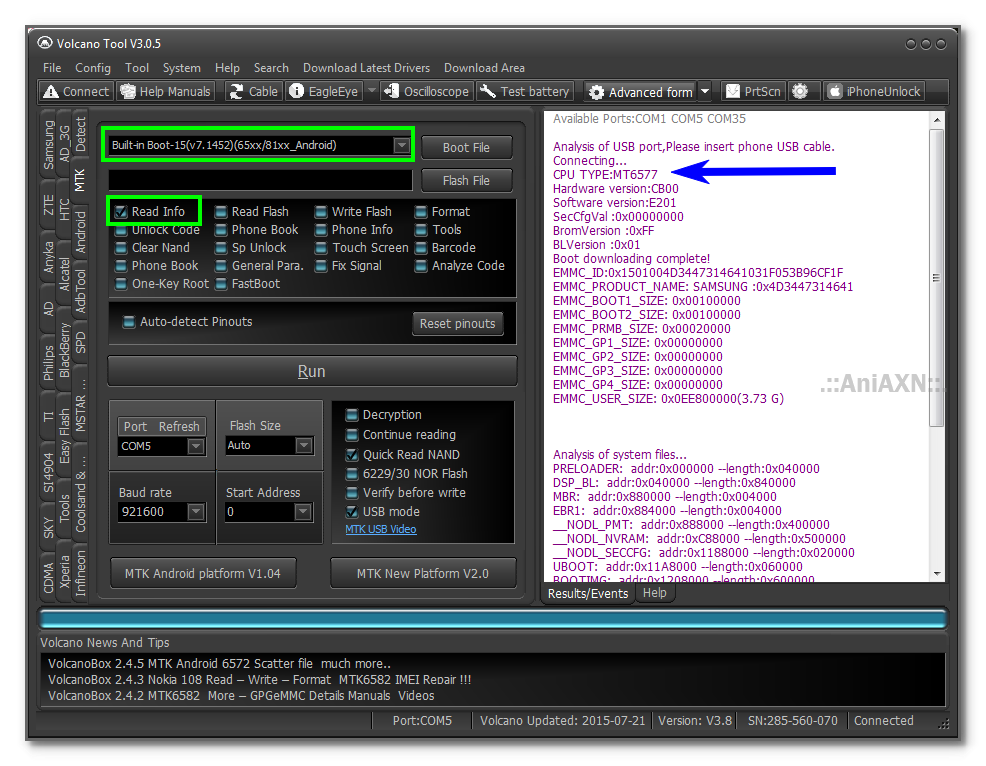
Task: Click Advanced form gear button
Action: (640, 92)
